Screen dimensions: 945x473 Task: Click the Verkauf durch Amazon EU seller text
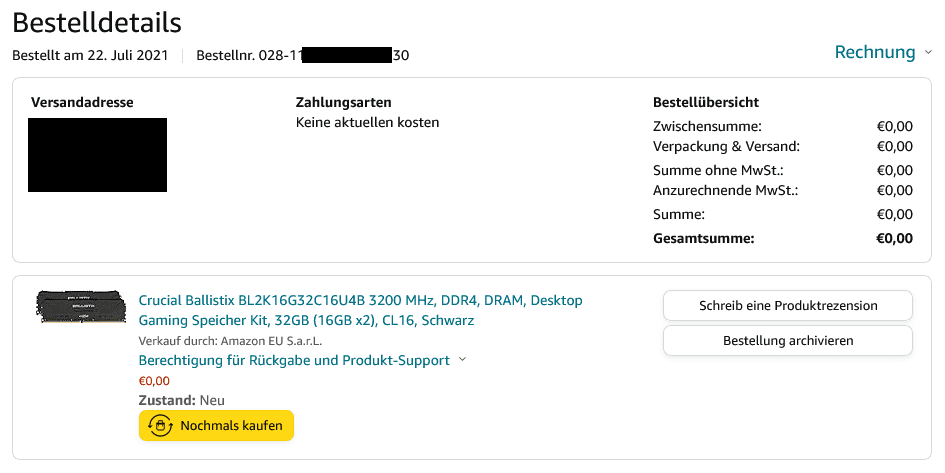pyautogui.click(x=230, y=341)
